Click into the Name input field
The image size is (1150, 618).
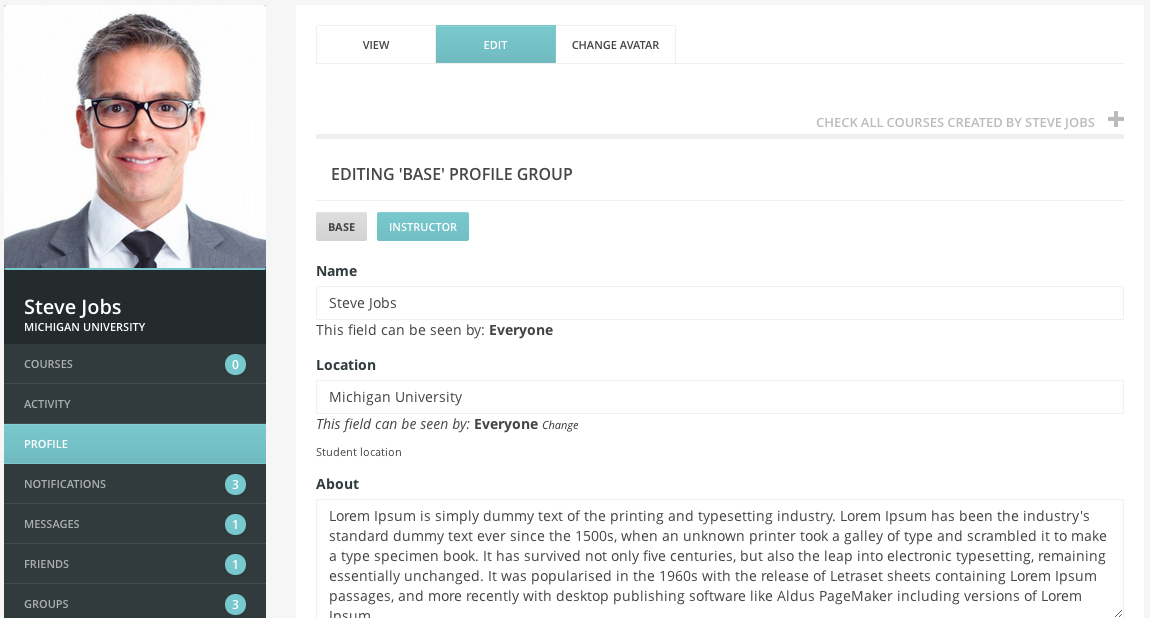point(719,303)
